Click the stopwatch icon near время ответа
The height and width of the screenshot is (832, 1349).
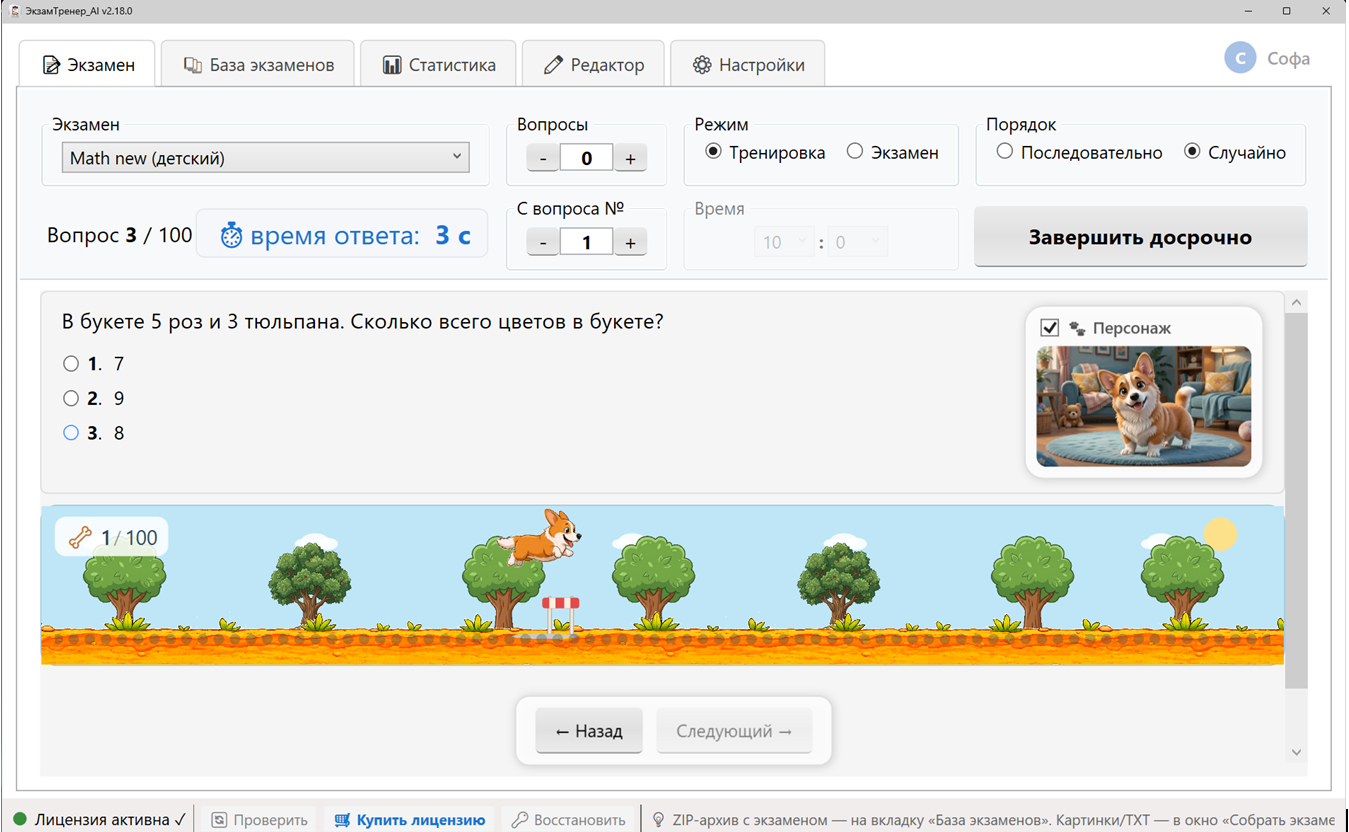(x=231, y=236)
